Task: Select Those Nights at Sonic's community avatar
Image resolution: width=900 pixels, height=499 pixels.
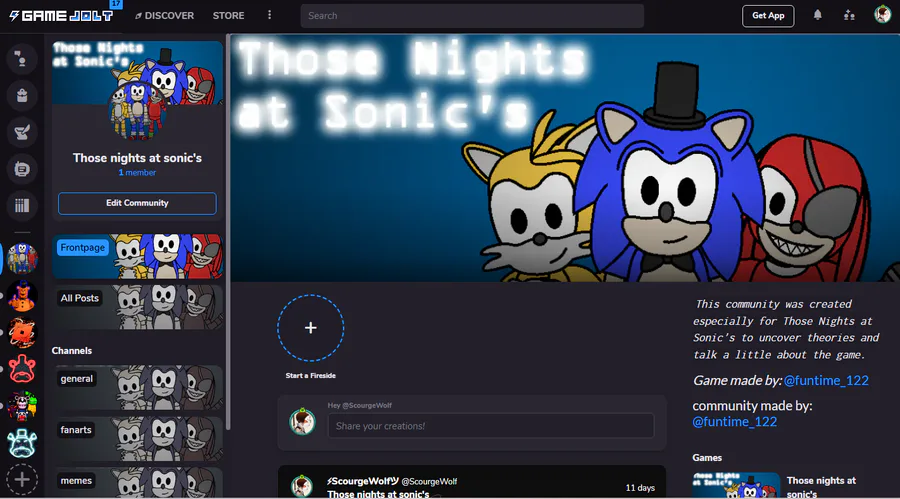Action: 22,258
